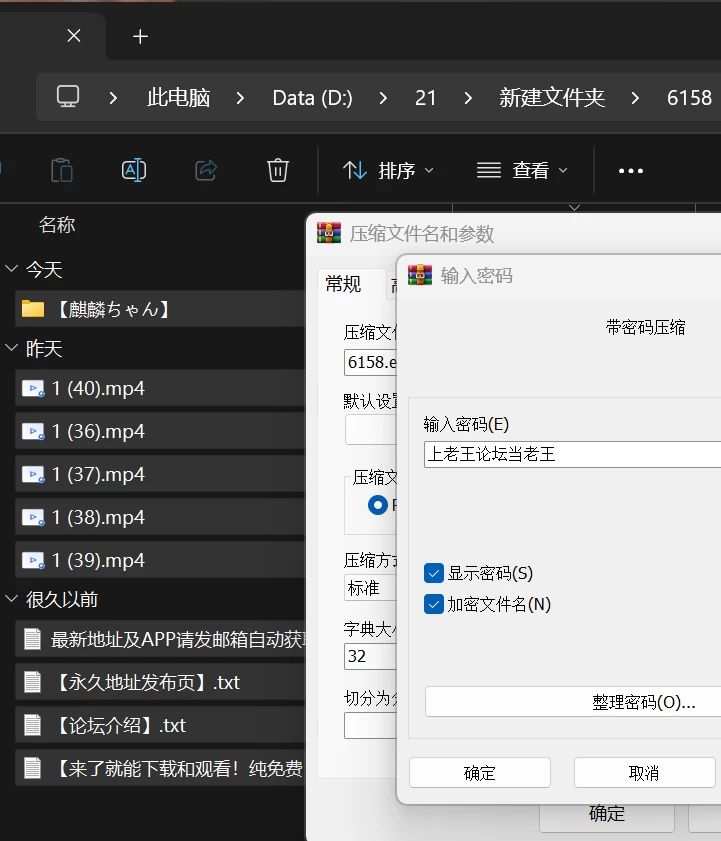Viewport: 721px width, 841px height.
Task: Click the 输入密码(E) password field
Action: 572,454
